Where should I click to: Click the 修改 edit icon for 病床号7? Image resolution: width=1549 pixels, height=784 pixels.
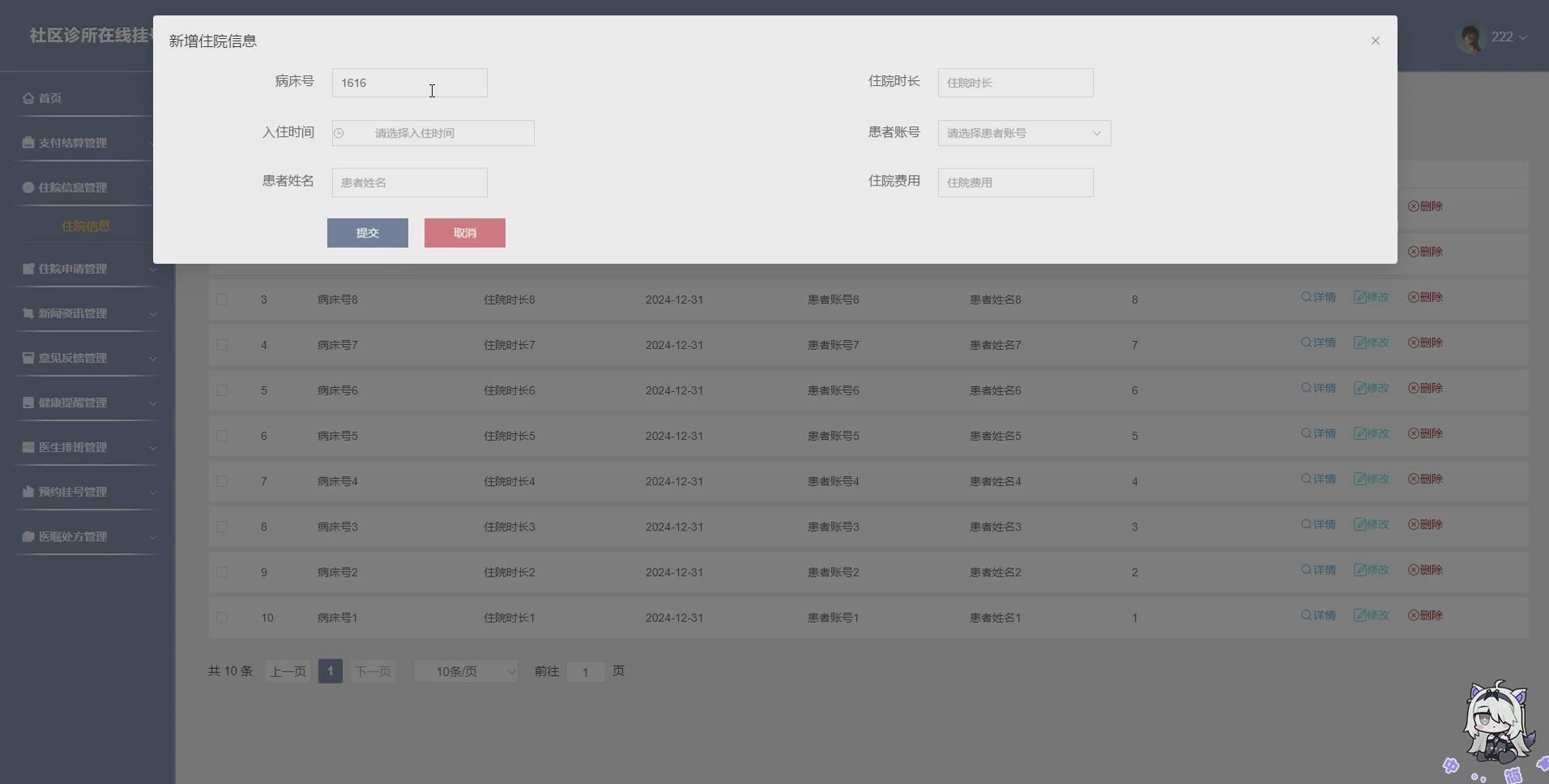click(1361, 342)
